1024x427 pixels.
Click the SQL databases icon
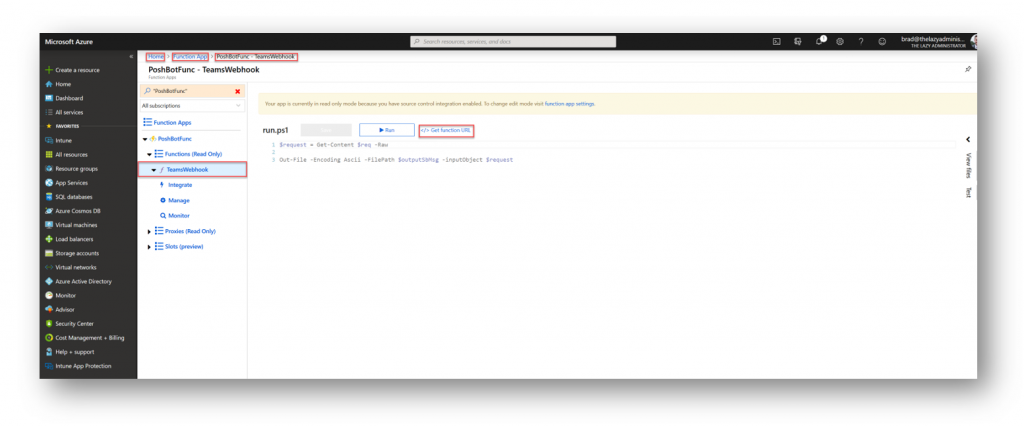(48, 197)
